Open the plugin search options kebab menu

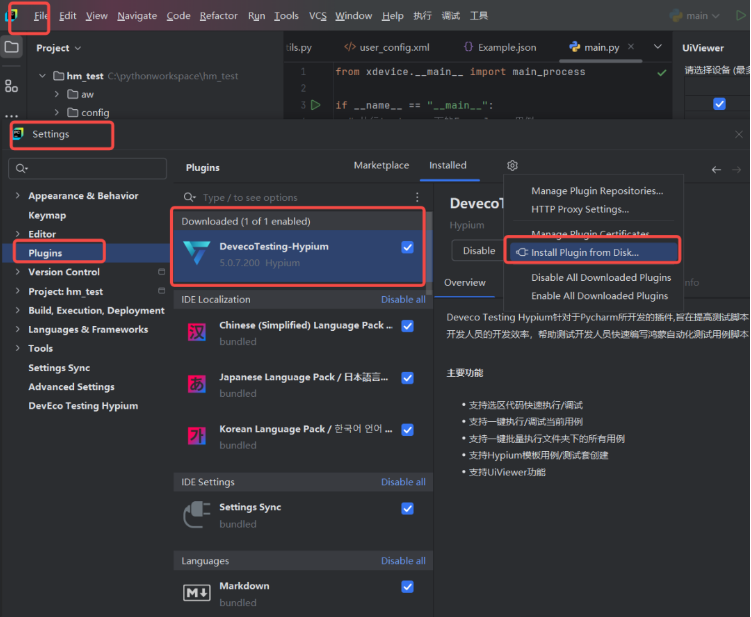417,197
